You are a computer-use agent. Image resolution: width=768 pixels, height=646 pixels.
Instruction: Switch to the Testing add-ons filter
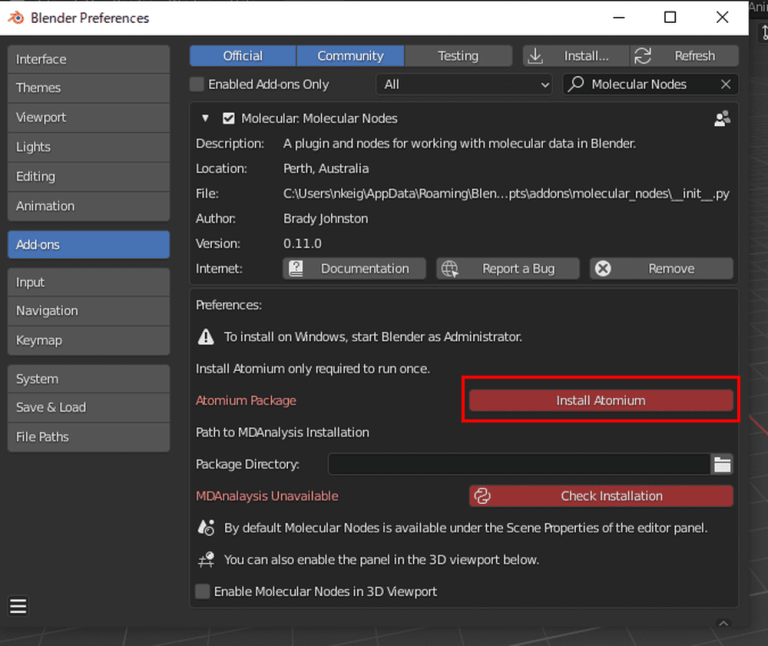pyautogui.click(x=458, y=56)
